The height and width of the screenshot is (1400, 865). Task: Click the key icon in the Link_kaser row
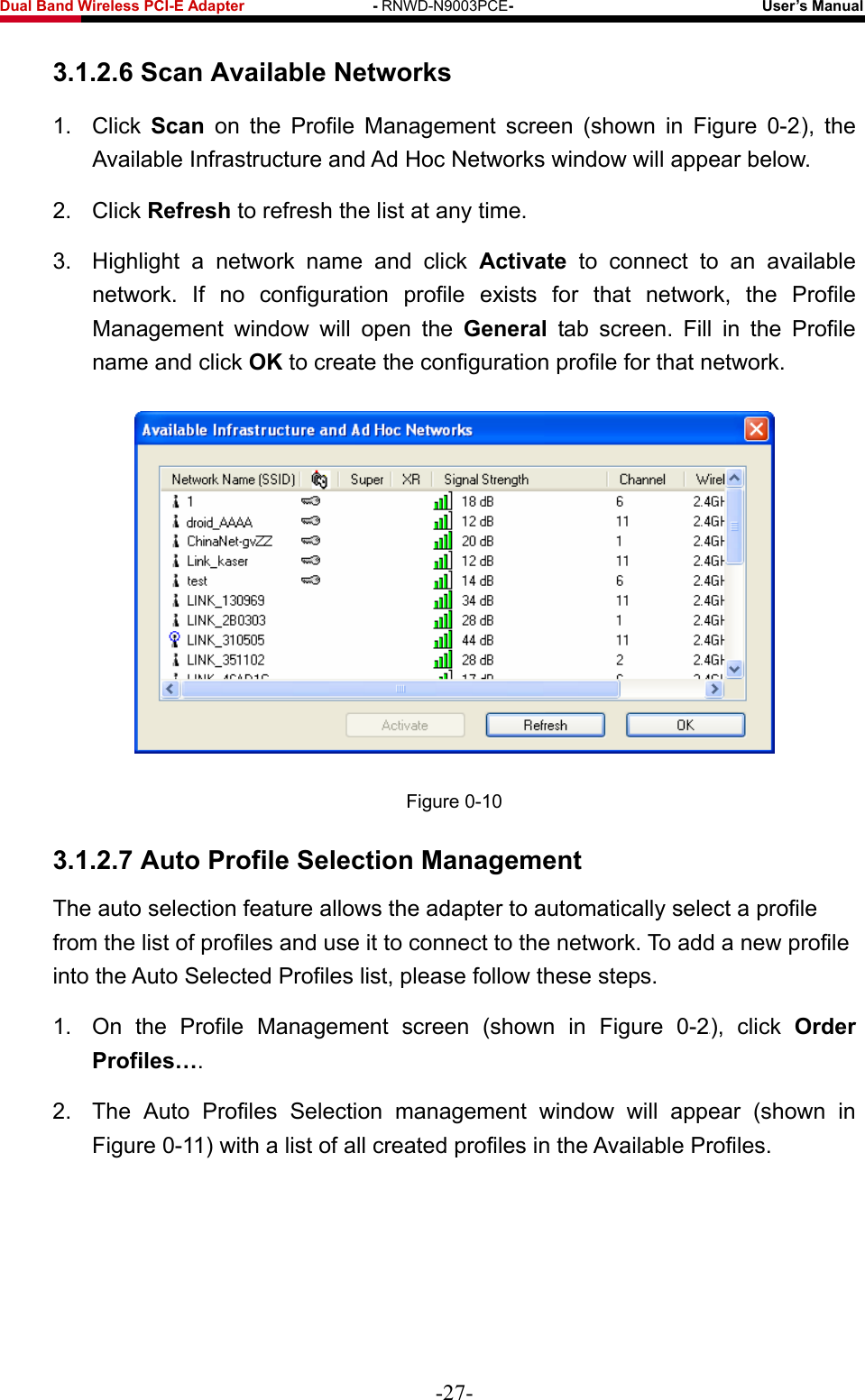pos(310,561)
